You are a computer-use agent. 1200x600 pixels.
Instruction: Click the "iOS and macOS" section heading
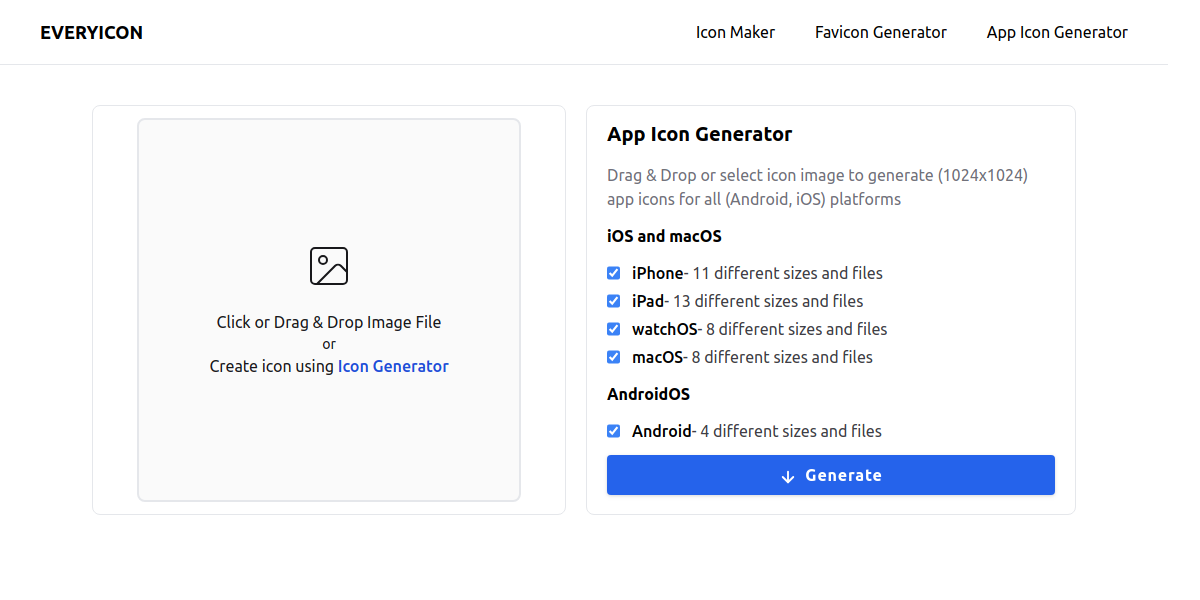(664, 237)
